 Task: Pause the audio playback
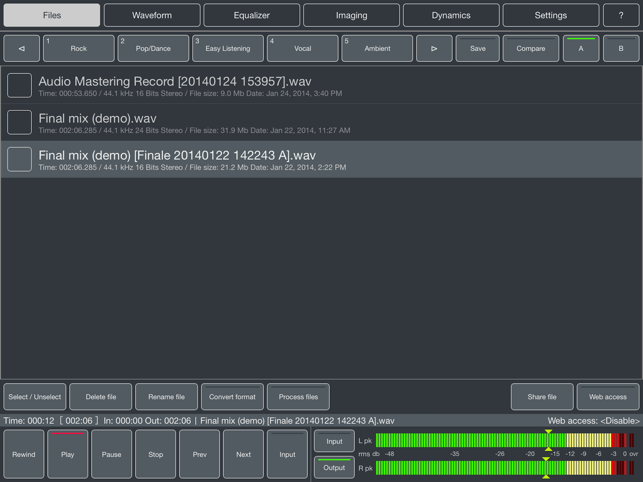coord(111,454)
